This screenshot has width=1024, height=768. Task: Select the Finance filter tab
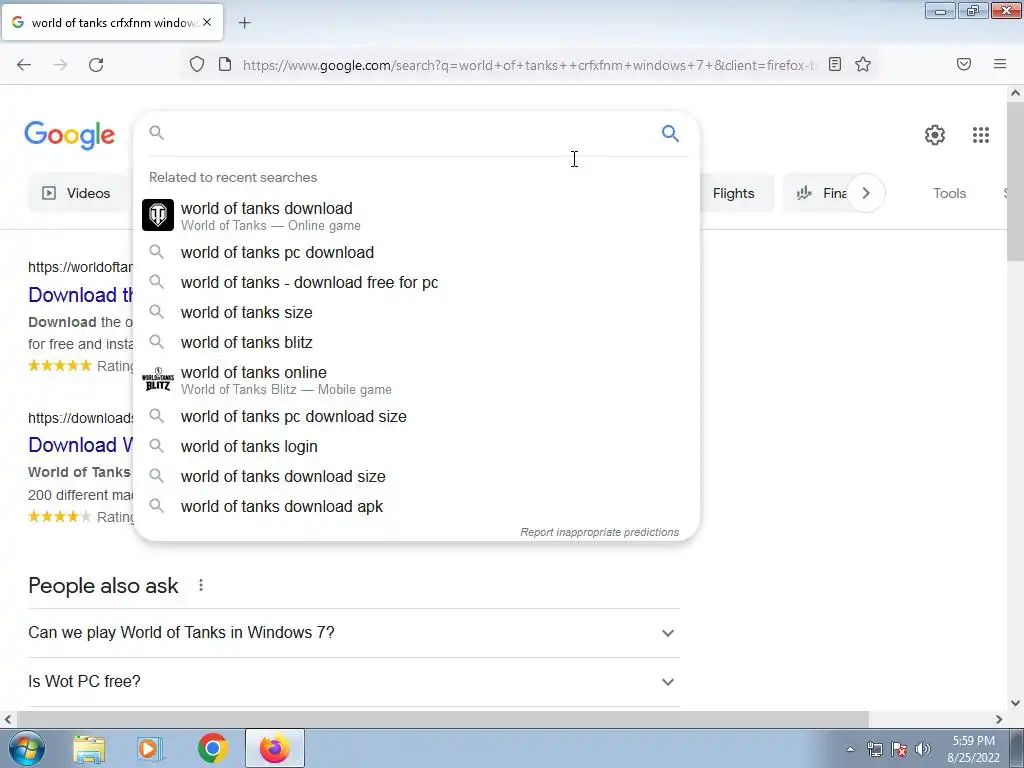(x=822, y=193)
